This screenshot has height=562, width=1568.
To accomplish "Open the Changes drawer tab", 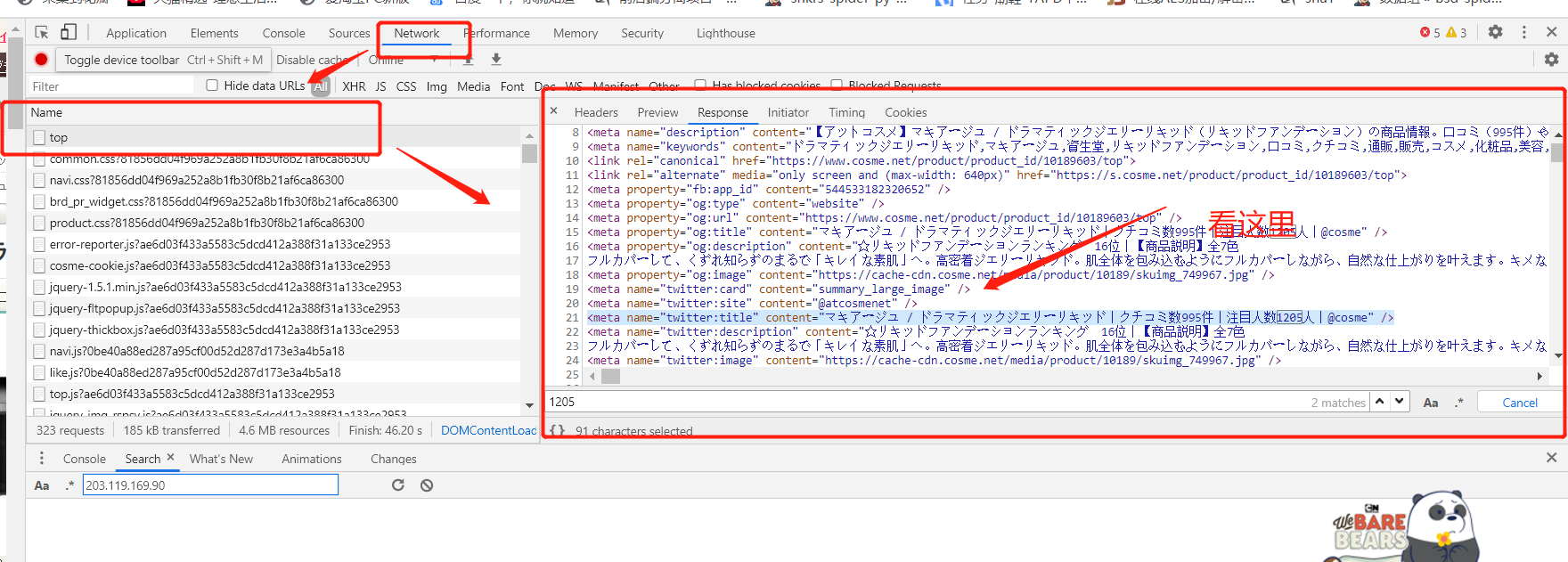I will (x=394, y=459).
